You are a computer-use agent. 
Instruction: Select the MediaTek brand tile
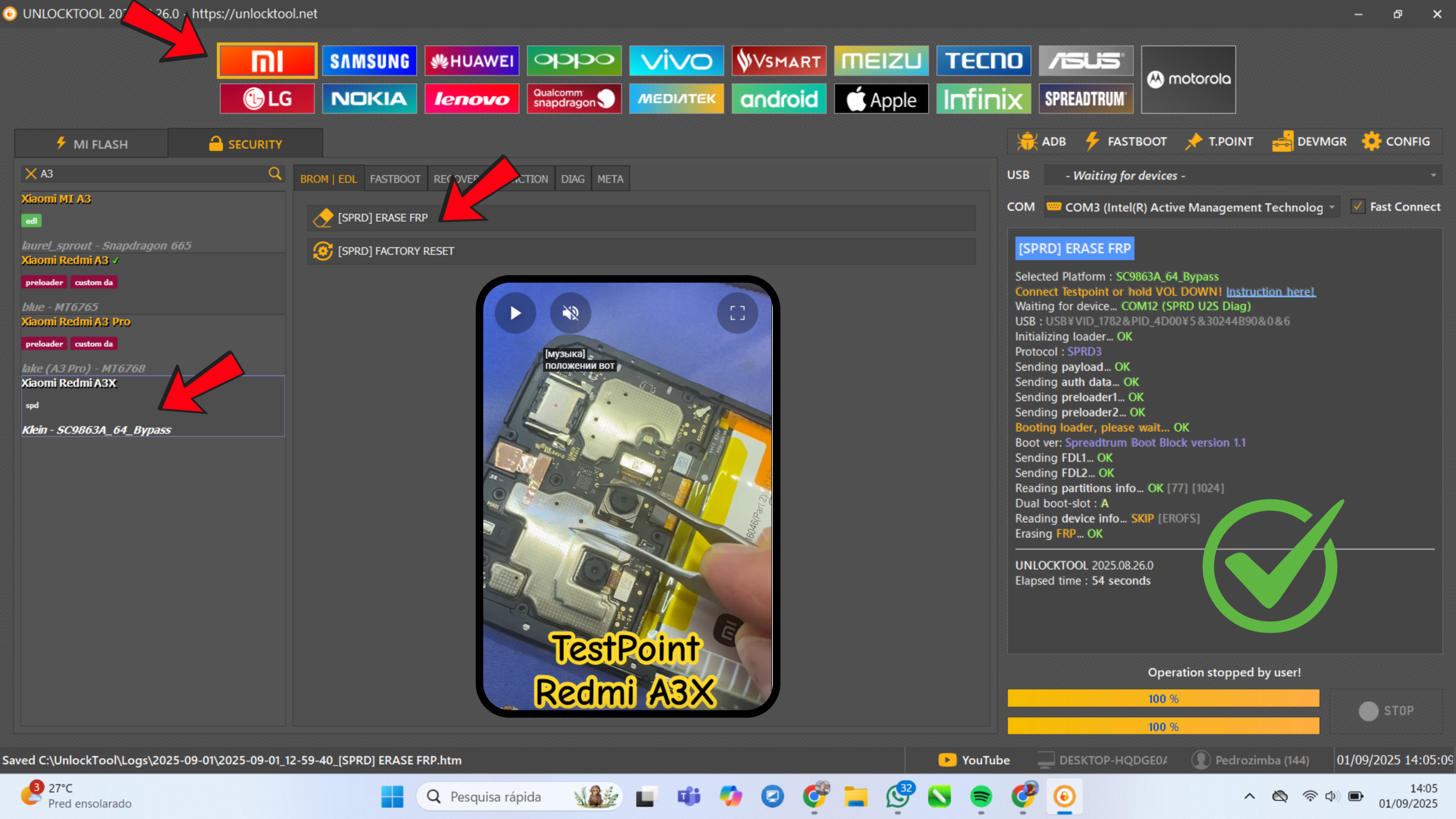pos(676,98)
